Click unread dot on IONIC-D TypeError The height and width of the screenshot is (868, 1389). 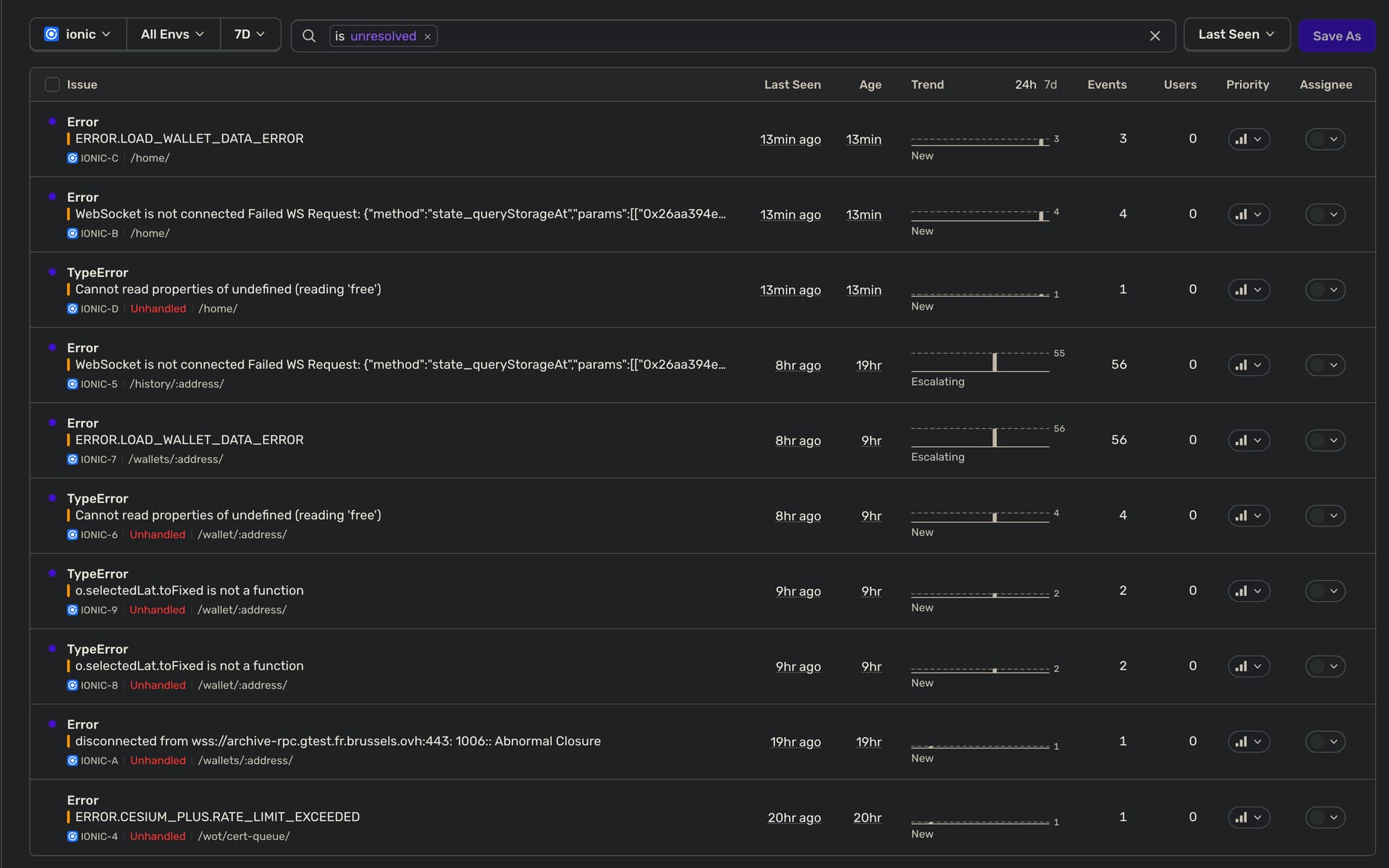[52, 272]
